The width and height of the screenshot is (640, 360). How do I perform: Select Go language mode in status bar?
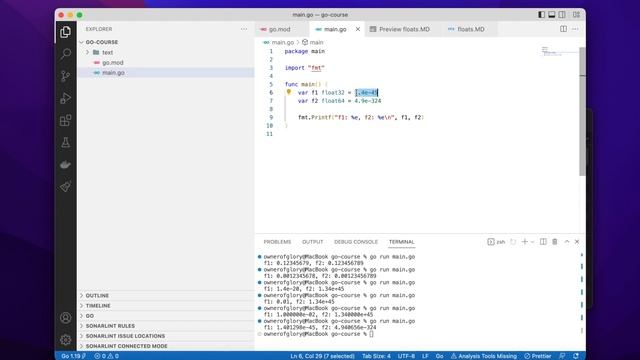pyautogui.click(x=439, y=356)
